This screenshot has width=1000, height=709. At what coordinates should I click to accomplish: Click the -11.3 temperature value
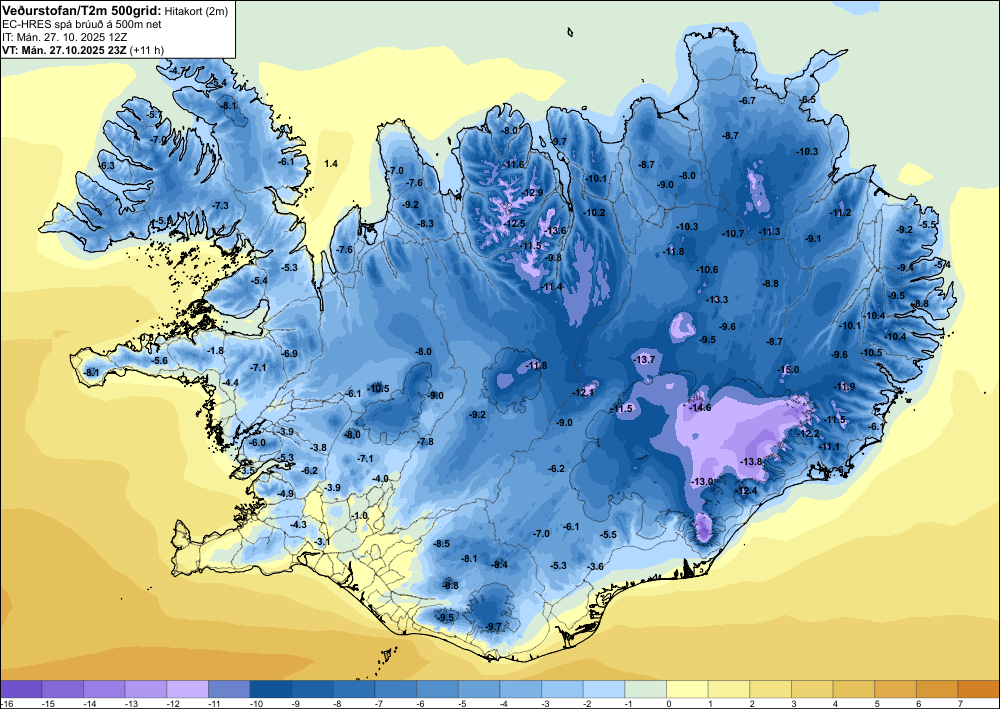770,231
